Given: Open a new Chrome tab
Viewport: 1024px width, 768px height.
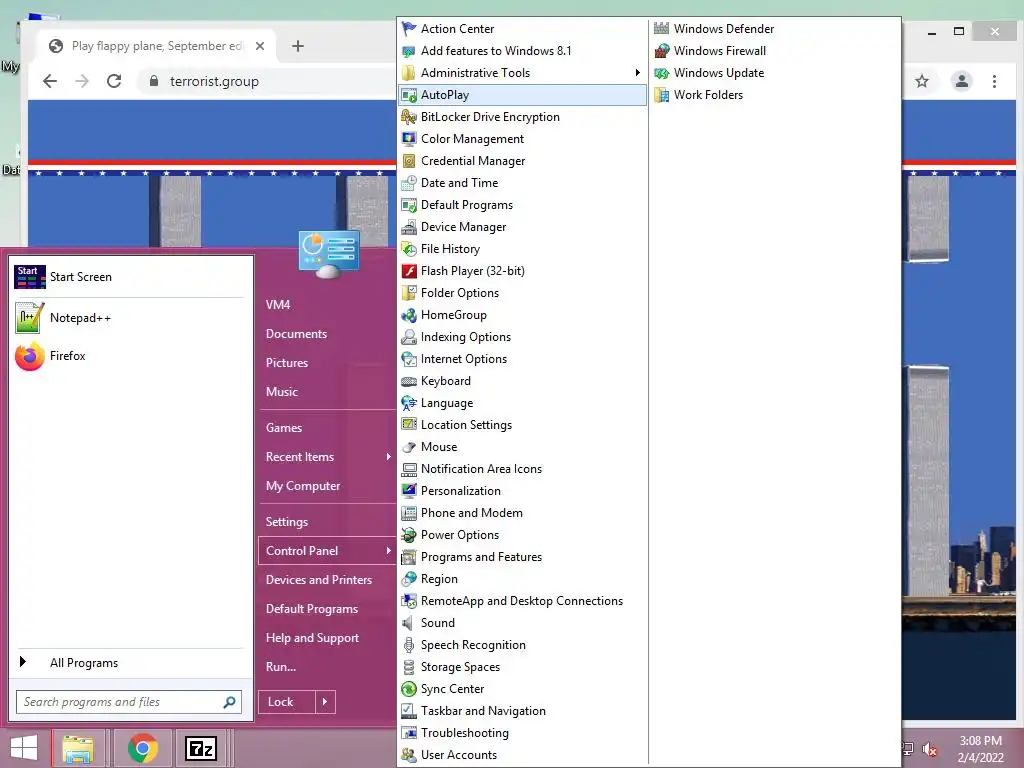Looking at the screenshot, I should pos(298,46).
